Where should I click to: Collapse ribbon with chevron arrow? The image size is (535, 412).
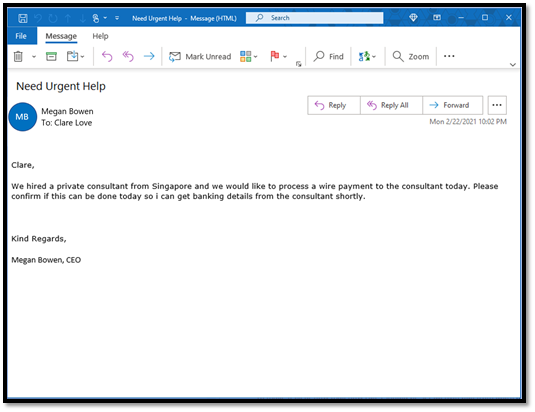point(512,64)
